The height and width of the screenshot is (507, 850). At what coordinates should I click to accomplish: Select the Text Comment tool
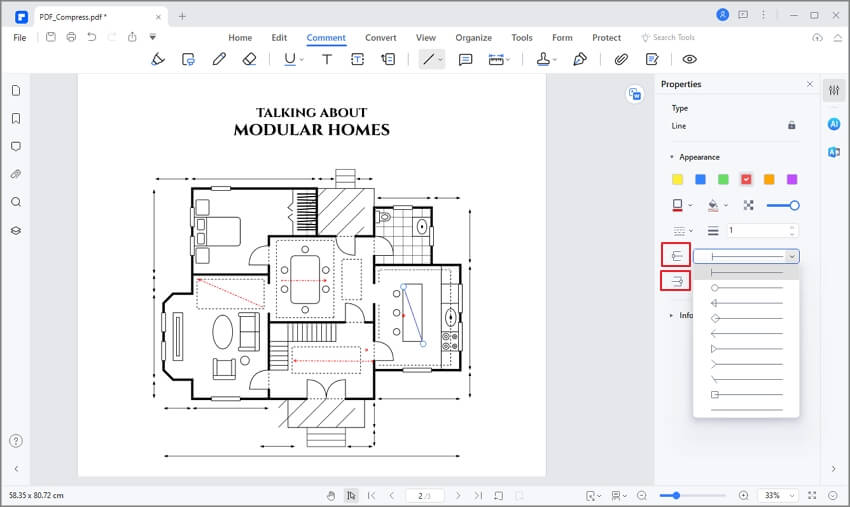pos(327,59)
